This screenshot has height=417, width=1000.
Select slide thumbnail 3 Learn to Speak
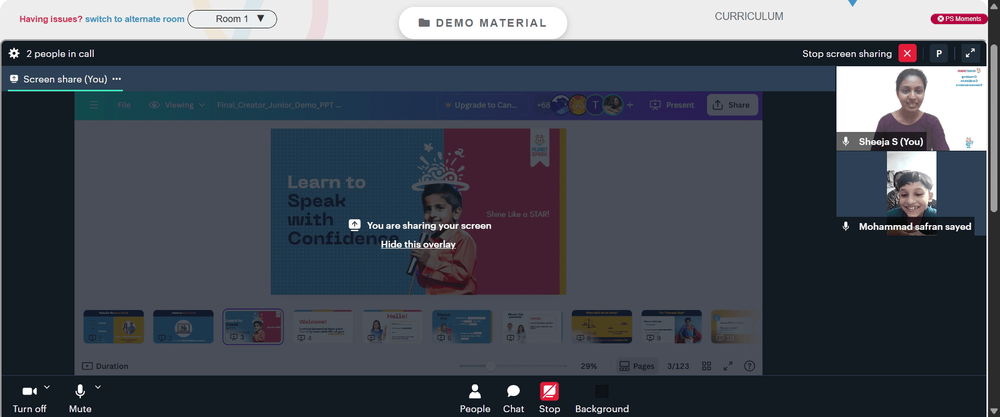(253, 327)
